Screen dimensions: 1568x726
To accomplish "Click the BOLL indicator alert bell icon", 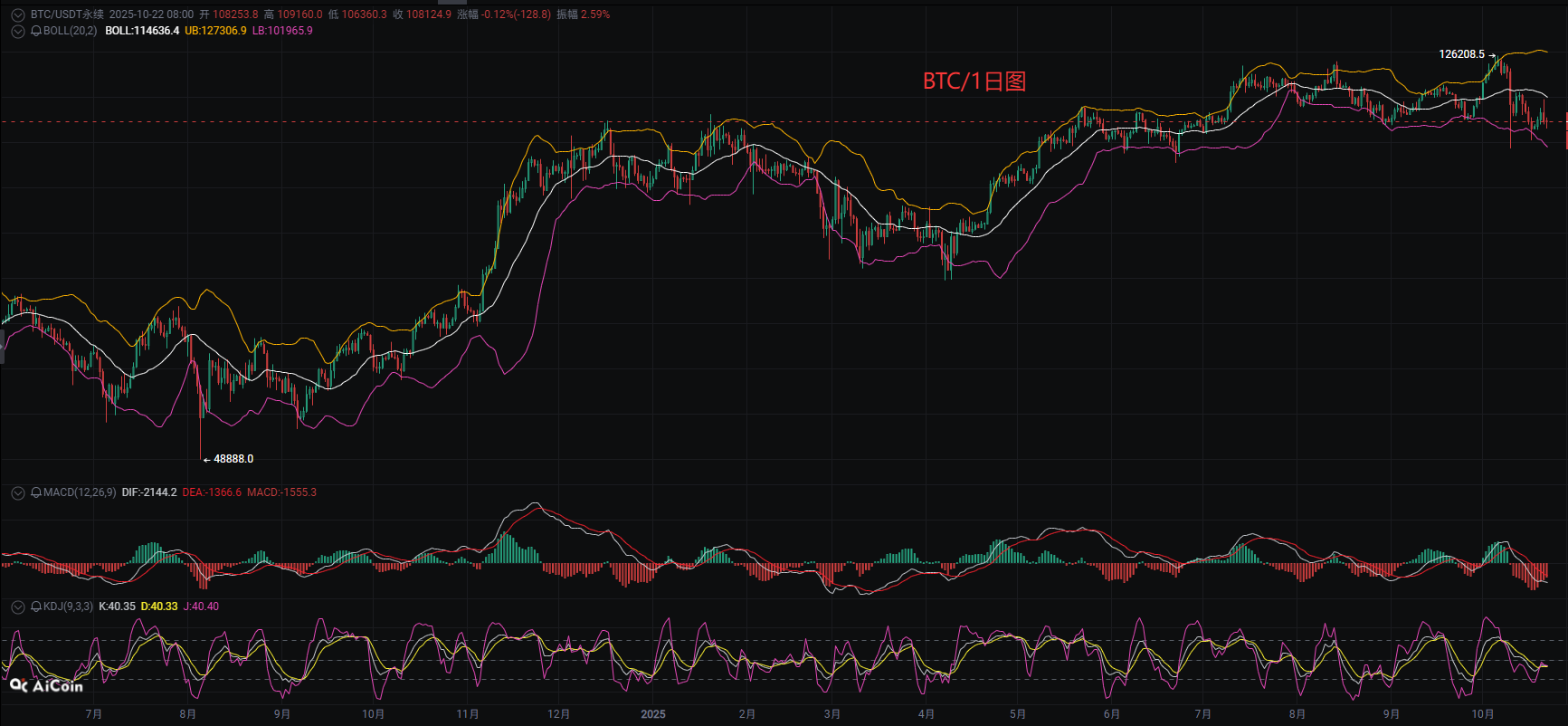I will tap(36, 31).
